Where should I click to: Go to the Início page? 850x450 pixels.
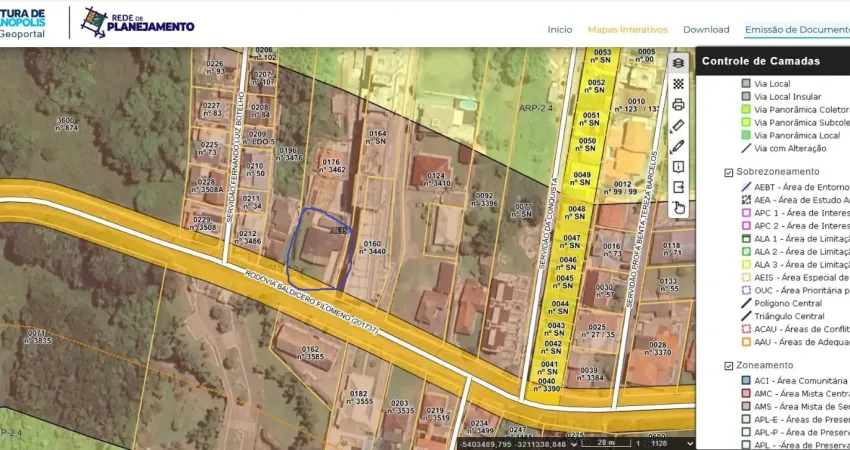click(560, 30)
